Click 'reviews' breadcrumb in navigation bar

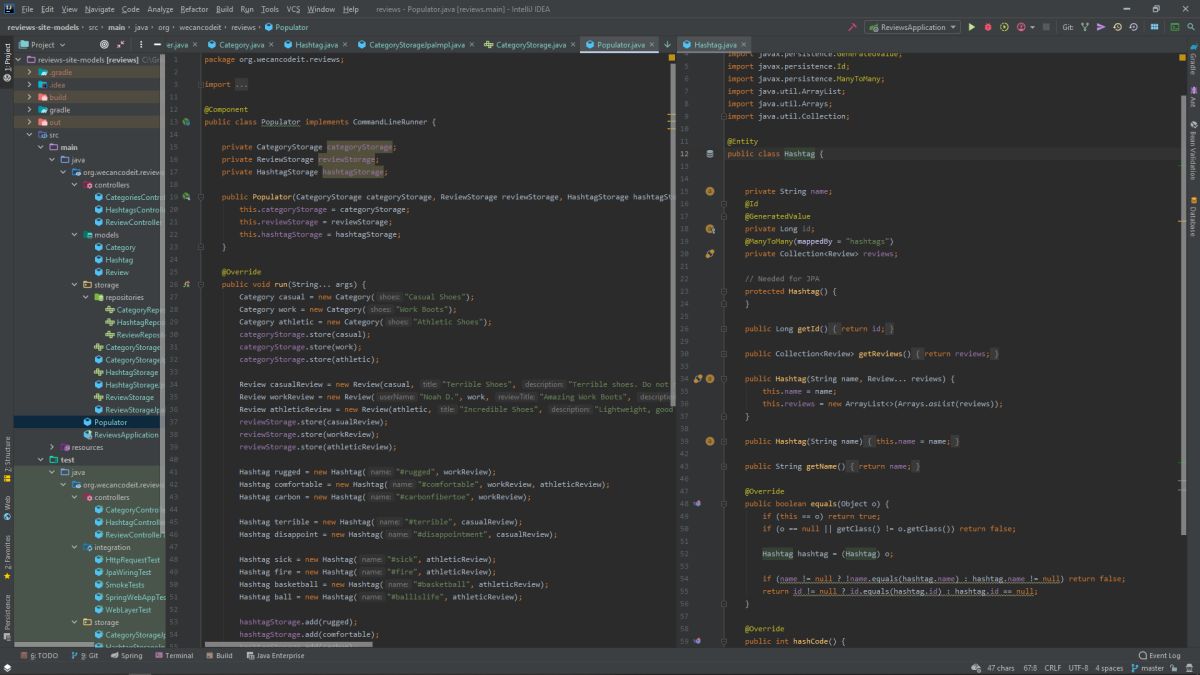click(x=243, y=27)
